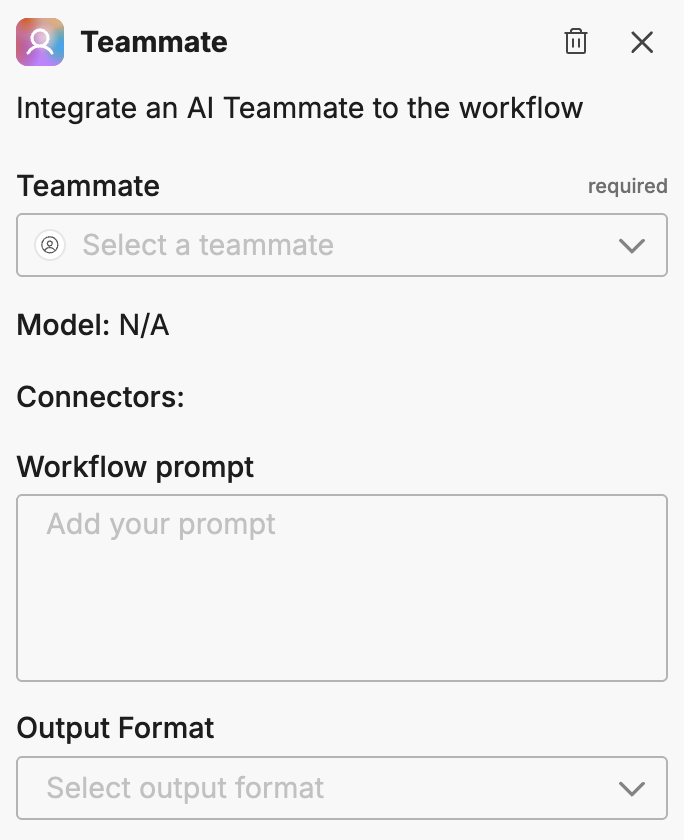Click the Teammate panel title
684x840 pixels.
[154, 42]
